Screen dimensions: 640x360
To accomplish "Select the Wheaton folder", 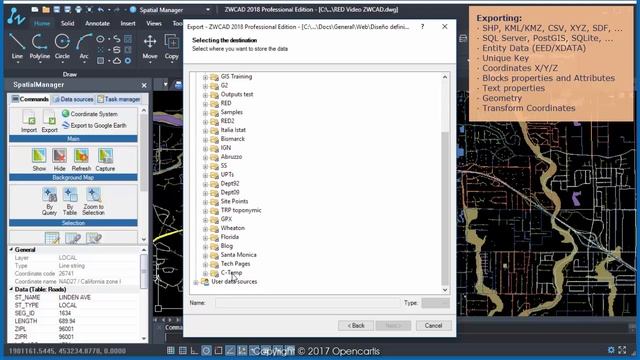I will [233, 228].
